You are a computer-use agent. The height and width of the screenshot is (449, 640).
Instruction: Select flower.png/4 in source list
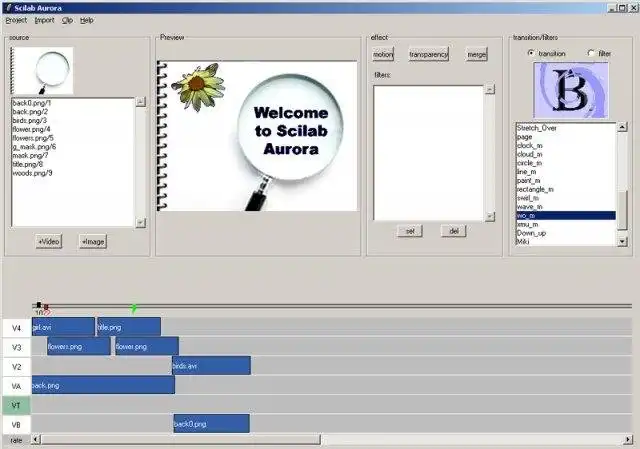coord(31,129)
